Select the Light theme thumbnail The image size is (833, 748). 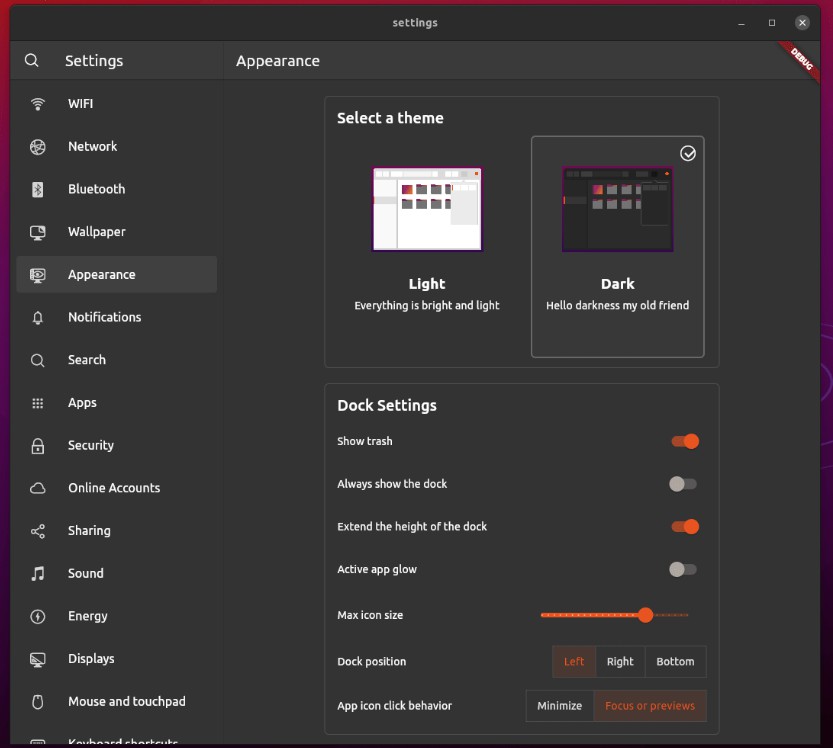427,209
